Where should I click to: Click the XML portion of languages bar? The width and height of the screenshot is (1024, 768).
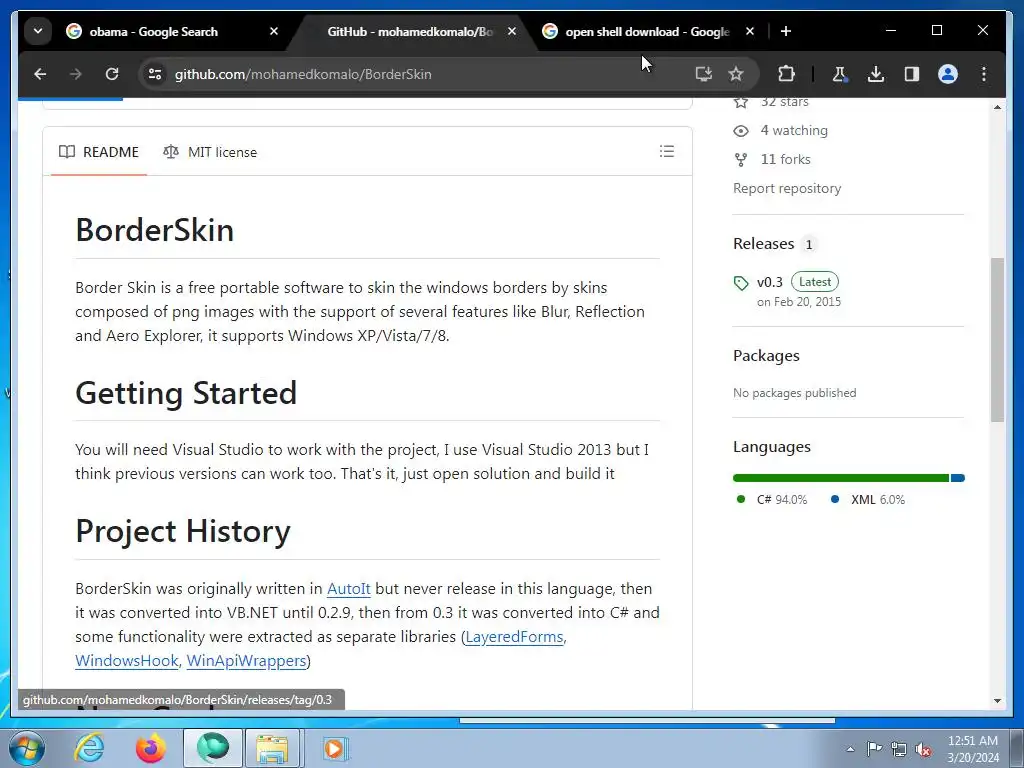tap(957, 478)
